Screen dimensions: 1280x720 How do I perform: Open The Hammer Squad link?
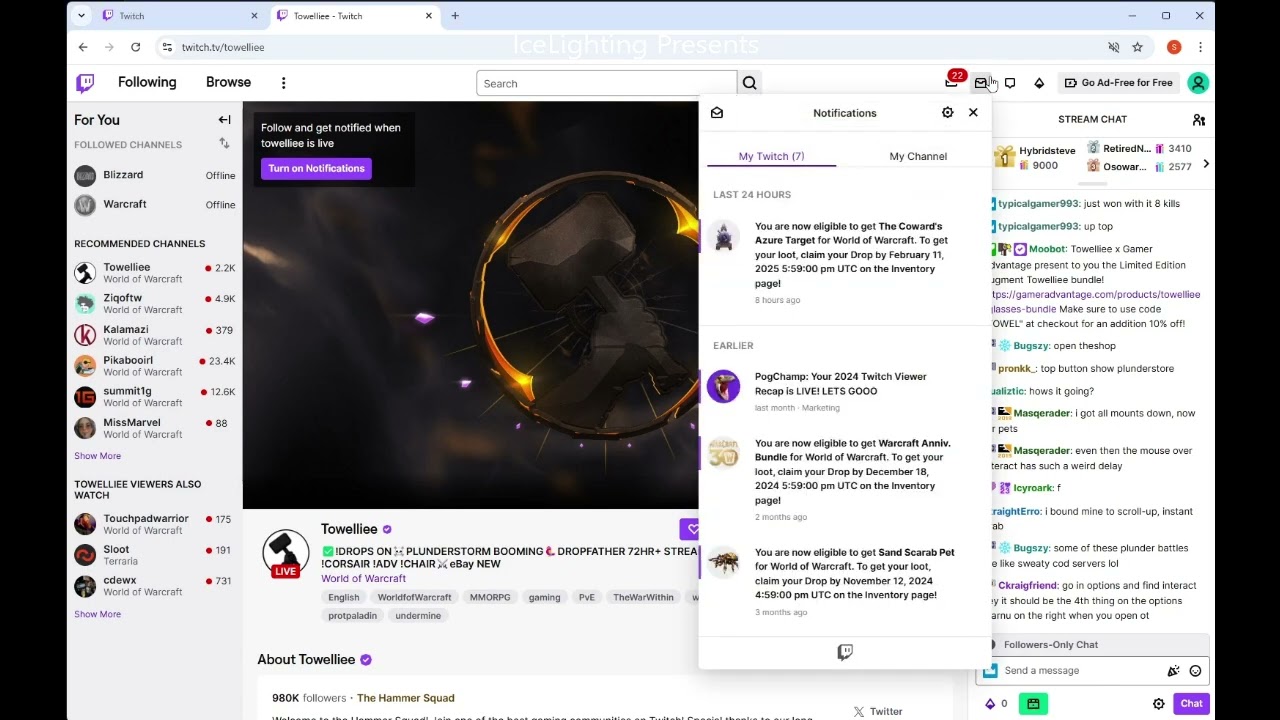coord(405,698)
